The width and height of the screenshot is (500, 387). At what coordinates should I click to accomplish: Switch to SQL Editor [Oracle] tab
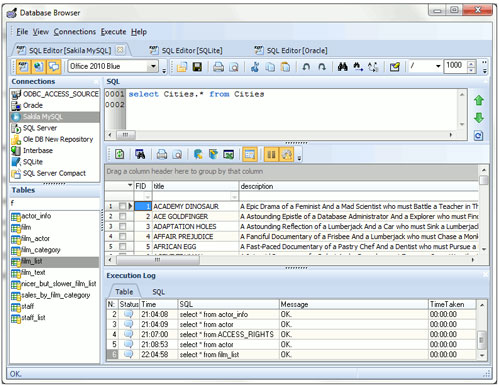(291, 50)
